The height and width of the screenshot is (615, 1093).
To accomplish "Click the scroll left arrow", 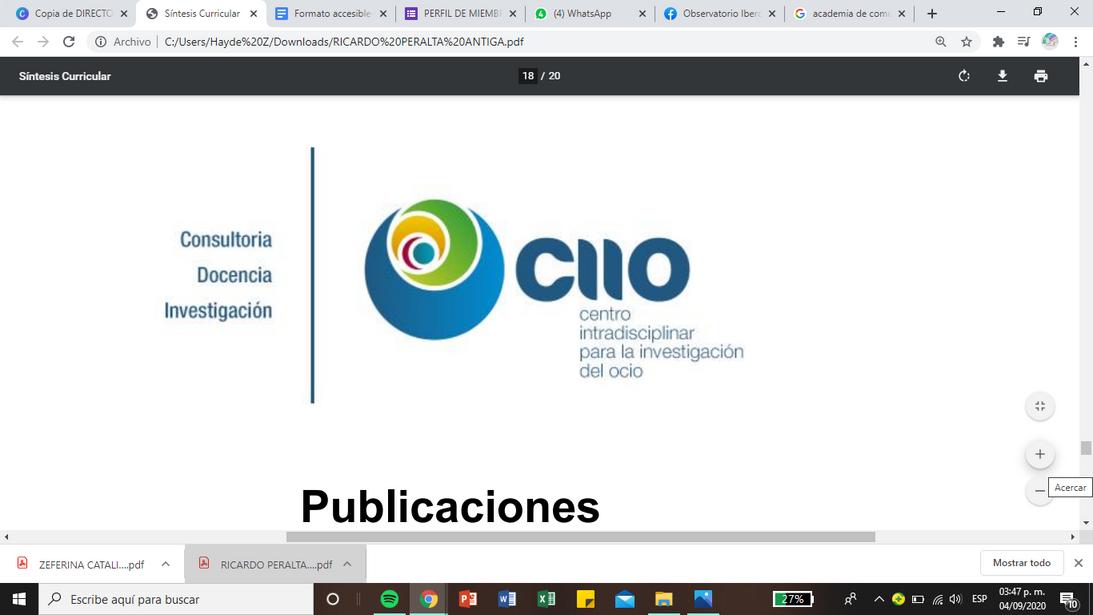I will click(x=6, y=537).
